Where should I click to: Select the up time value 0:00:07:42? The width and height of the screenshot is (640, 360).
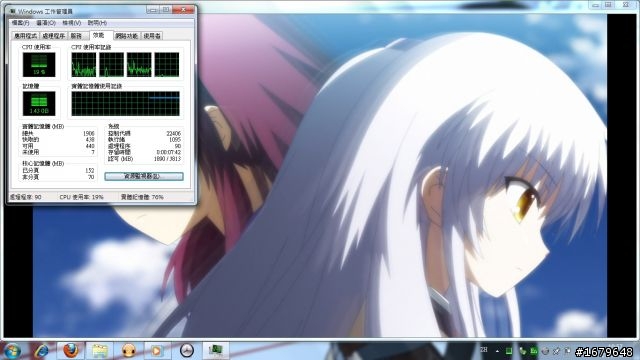tap(169, 152)
